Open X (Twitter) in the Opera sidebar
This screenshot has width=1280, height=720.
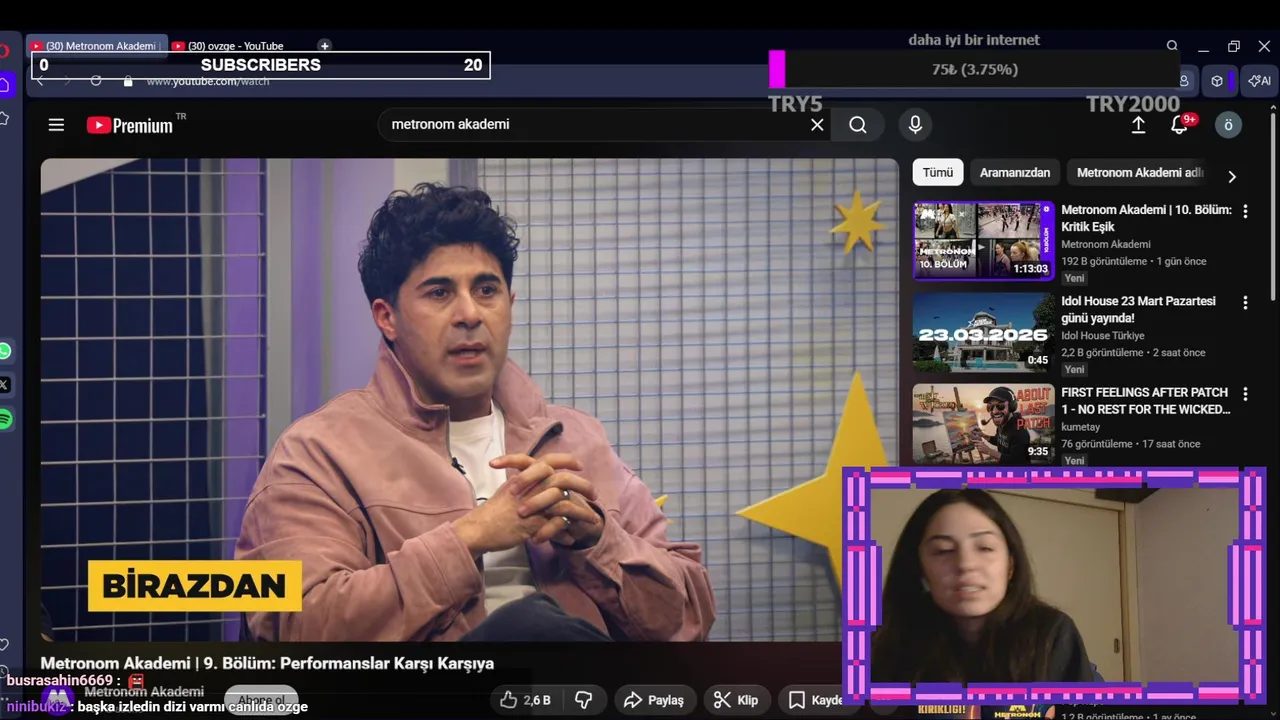pyautogui.click(x=4, y=384)
